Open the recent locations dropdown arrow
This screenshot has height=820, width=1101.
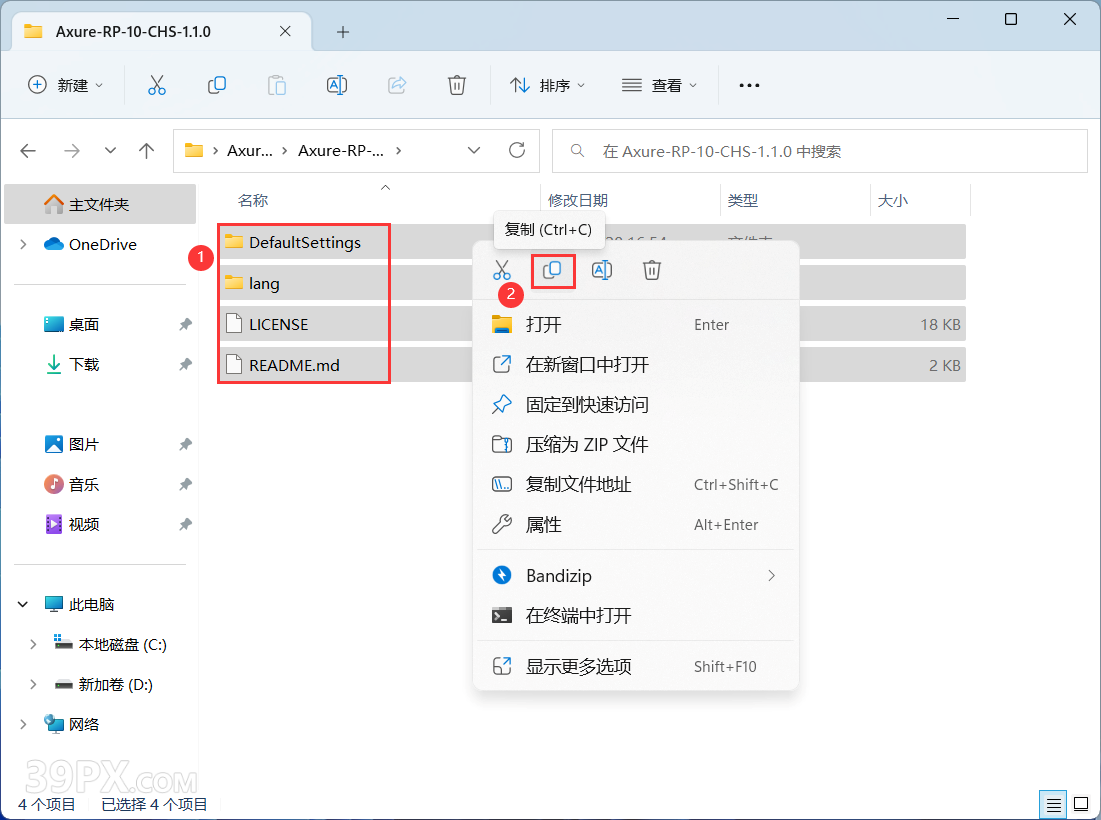(x=110, y=150)
